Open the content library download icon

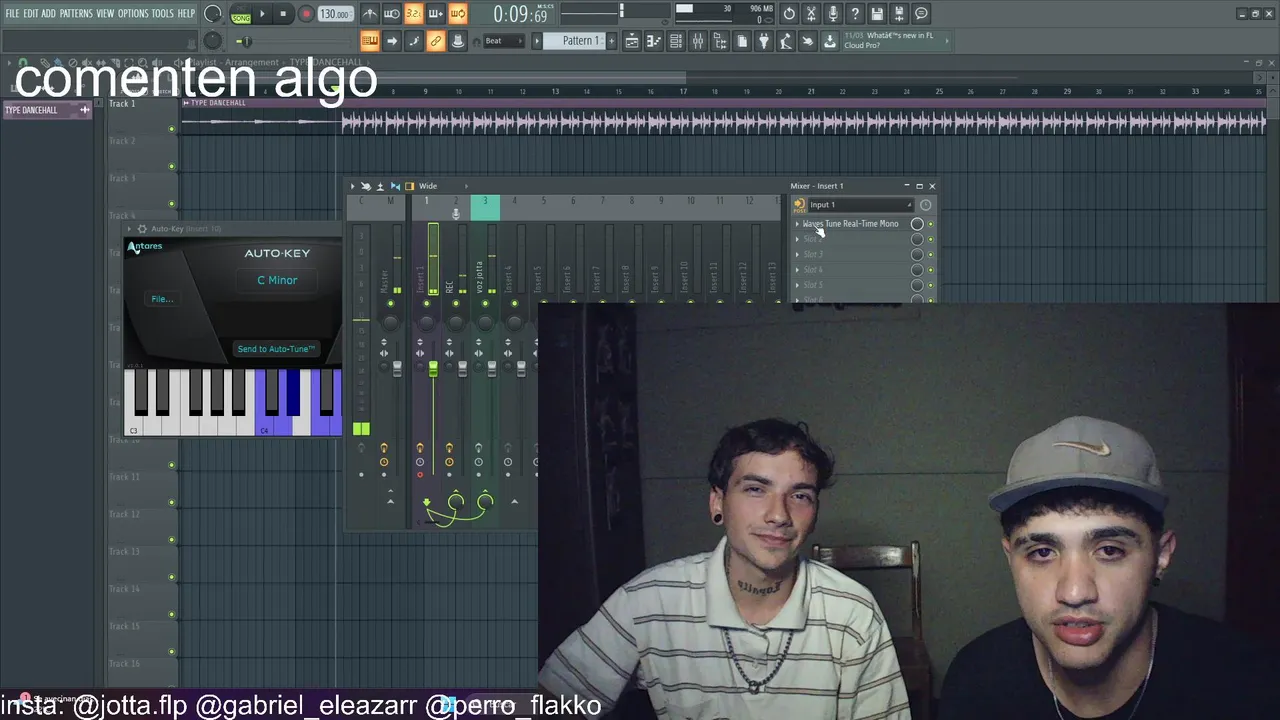830,41
